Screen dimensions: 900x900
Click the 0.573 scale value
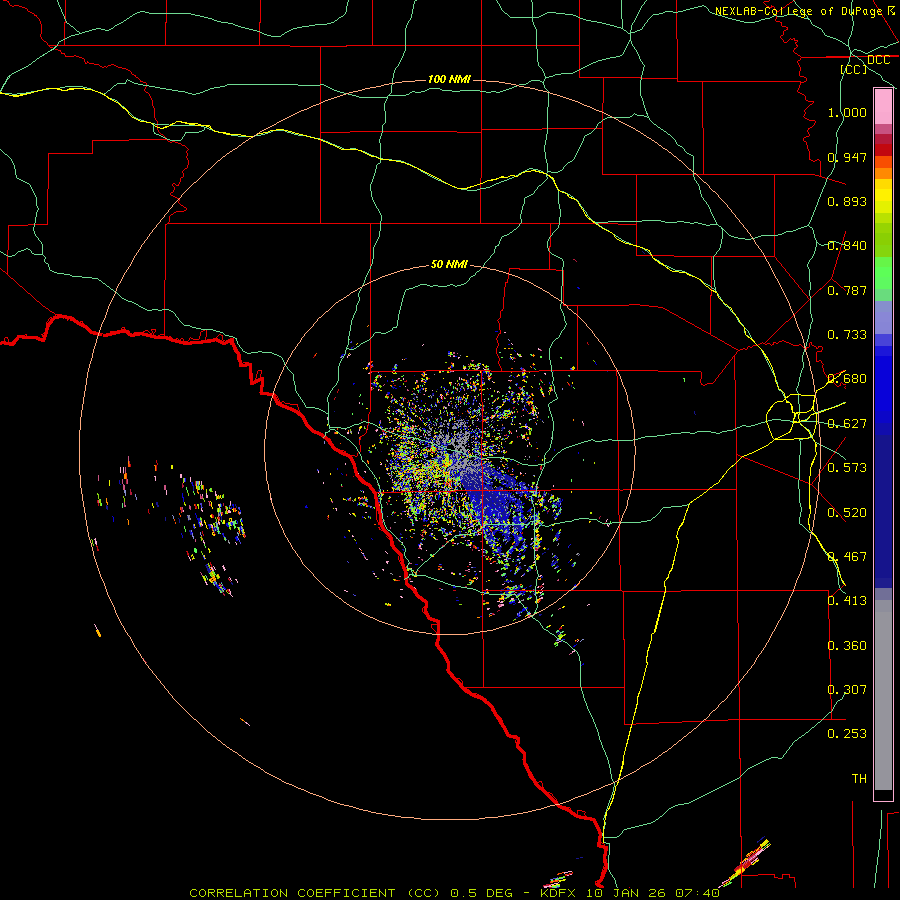tap(847, 468)
